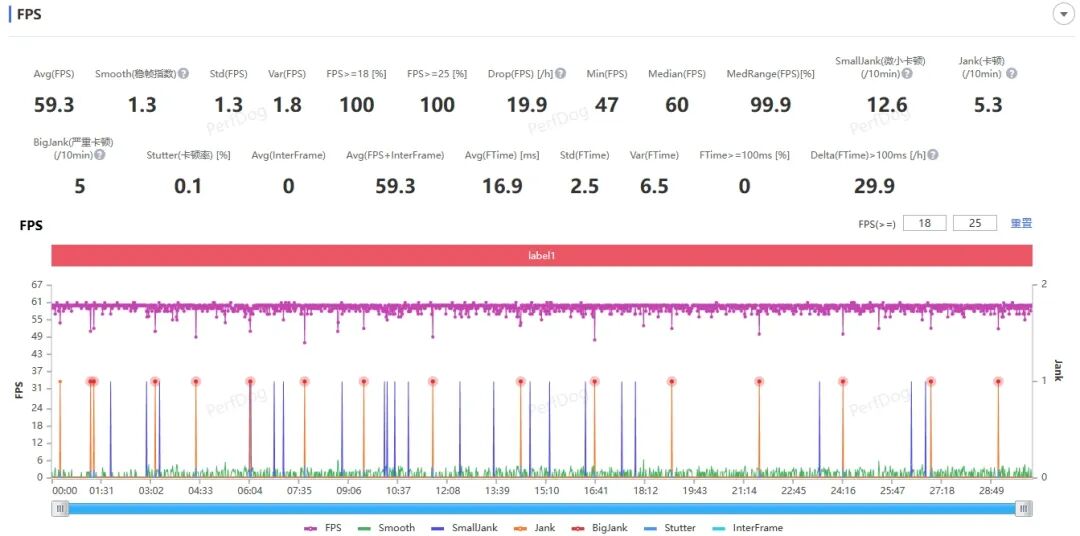Click BigJank marker near 16:41
This screenshot has height=536, width=1080.
pyautogui.click(x=594, y=381)
